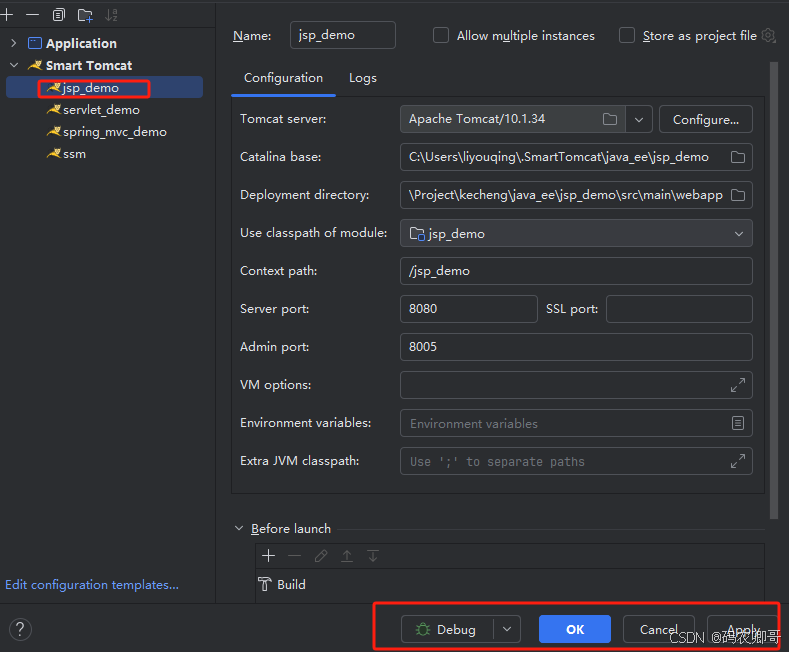Image resolution: width=789 pixels, height=652 pixels.
Task: Collapse the Before launch section
Action: click(239, 528)
